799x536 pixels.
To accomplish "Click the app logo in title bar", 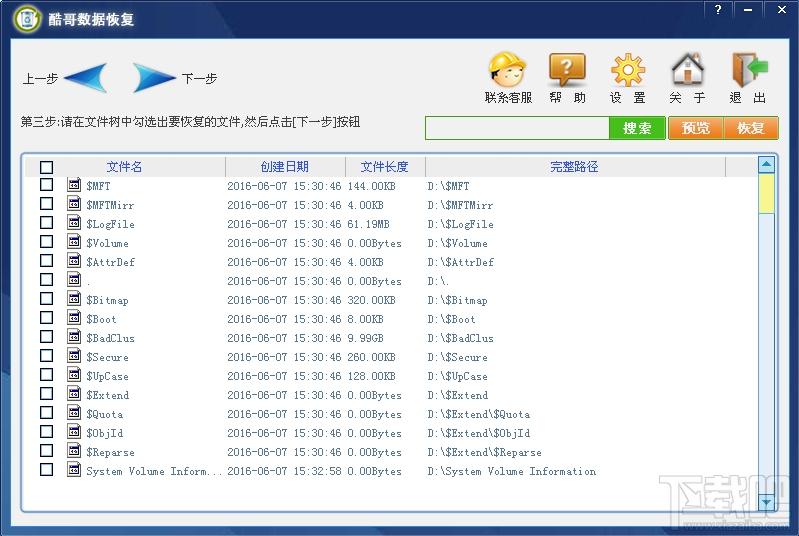I will pos(28,19).
